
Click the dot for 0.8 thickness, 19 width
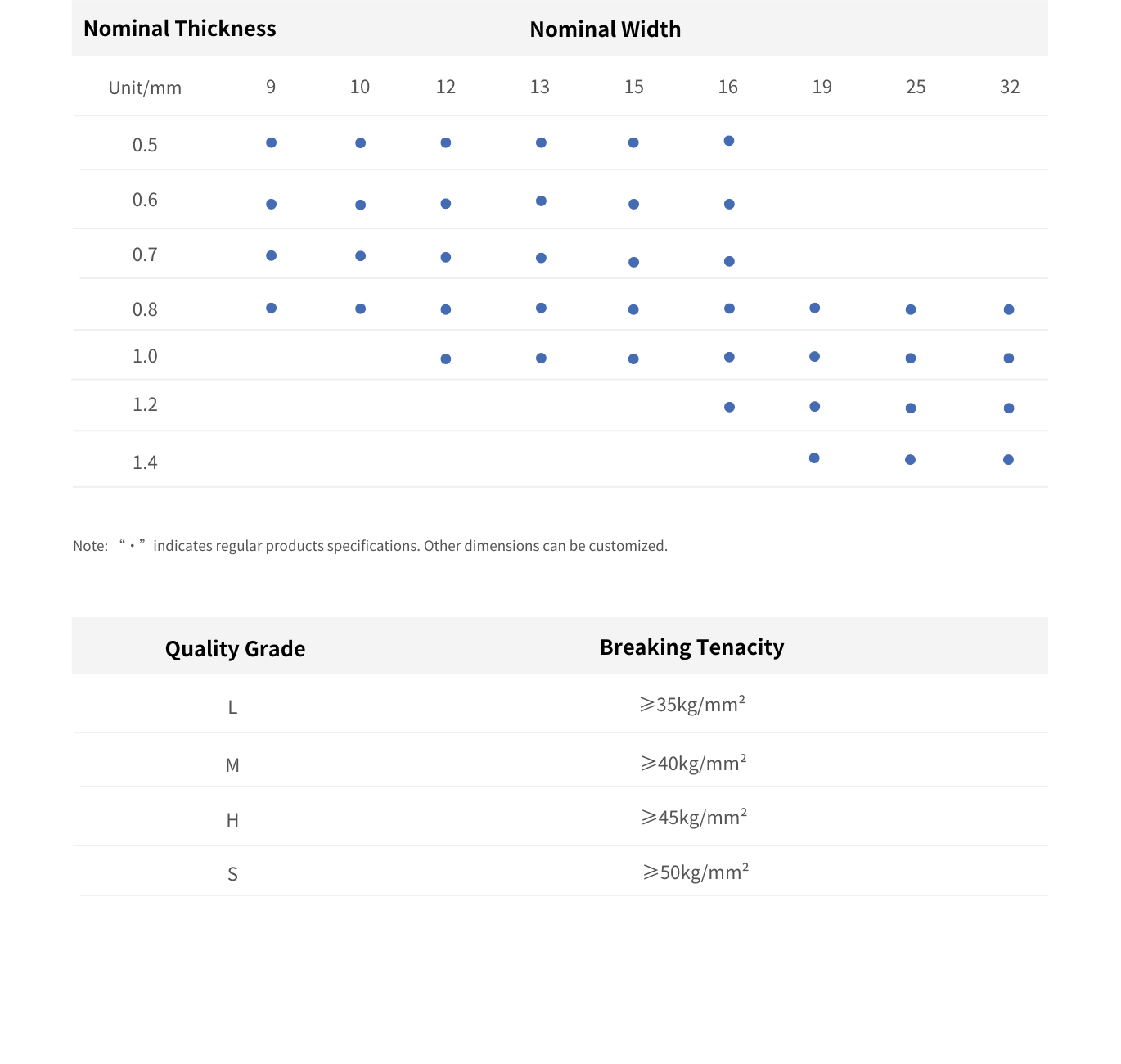tap(814, 308)
